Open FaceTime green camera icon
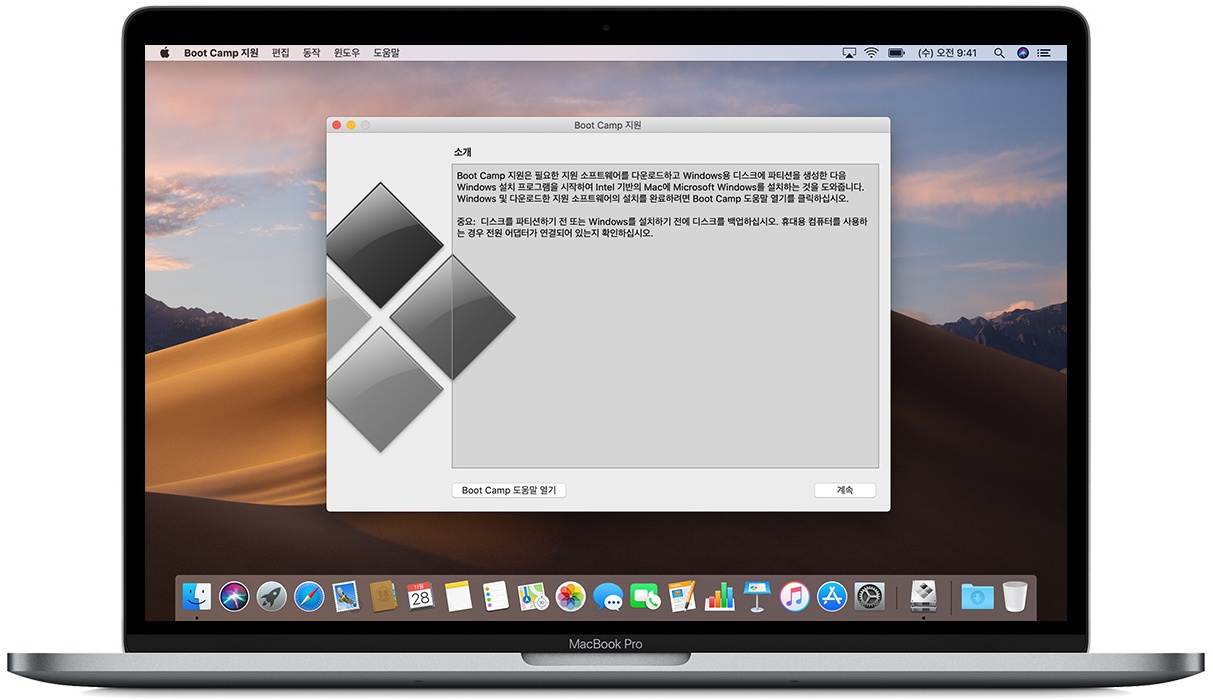The image size is (1213, 700). pyautogui.click(x=646, y=597)
